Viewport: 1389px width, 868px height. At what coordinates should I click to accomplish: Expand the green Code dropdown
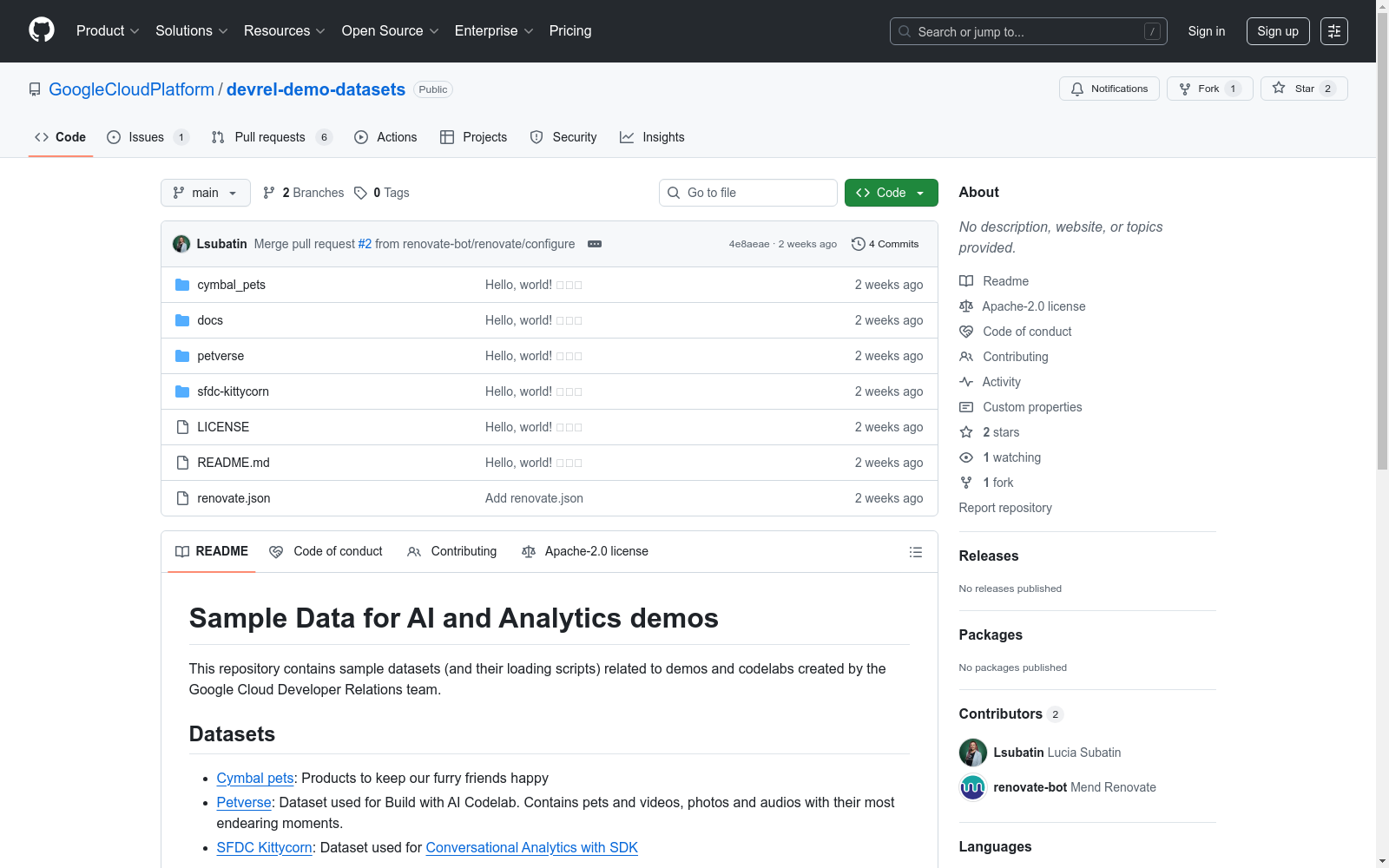point(891,193)
